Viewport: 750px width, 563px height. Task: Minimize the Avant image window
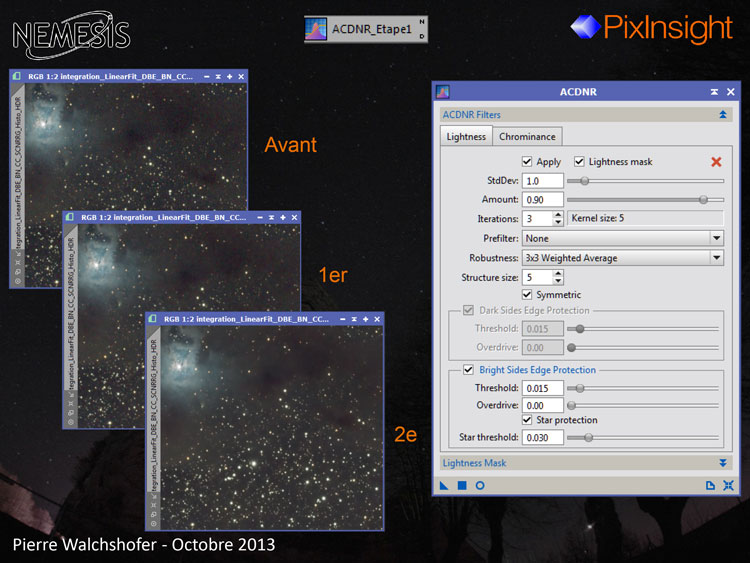[207, 77]
